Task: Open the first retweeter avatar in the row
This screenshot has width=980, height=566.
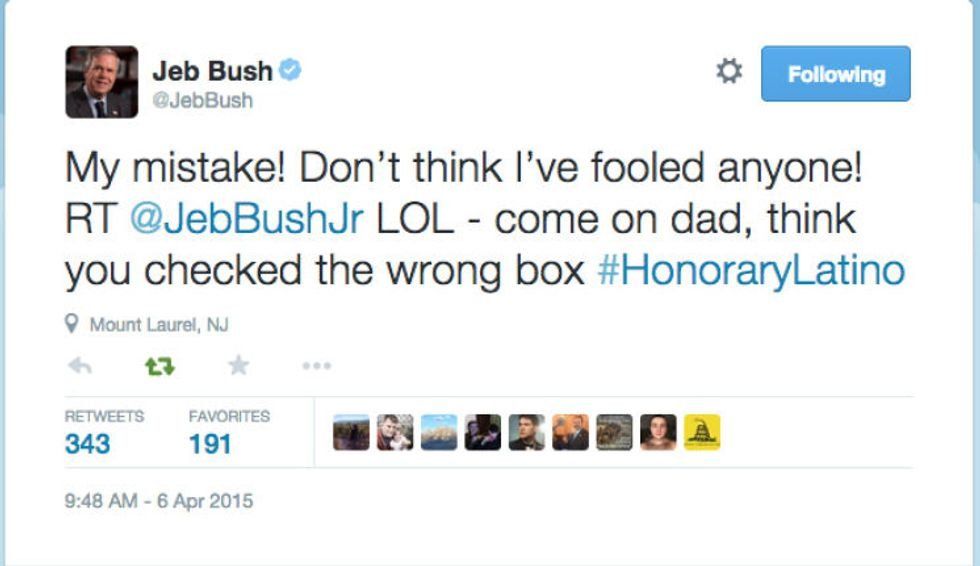Action: tap(351, 432)
